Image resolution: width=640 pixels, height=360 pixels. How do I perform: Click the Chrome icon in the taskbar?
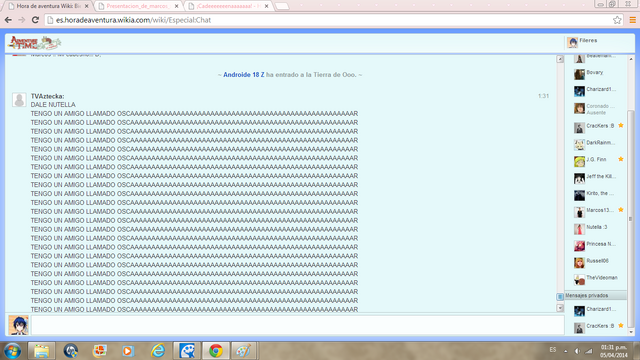pyautogui.click(x=216, y=351)
